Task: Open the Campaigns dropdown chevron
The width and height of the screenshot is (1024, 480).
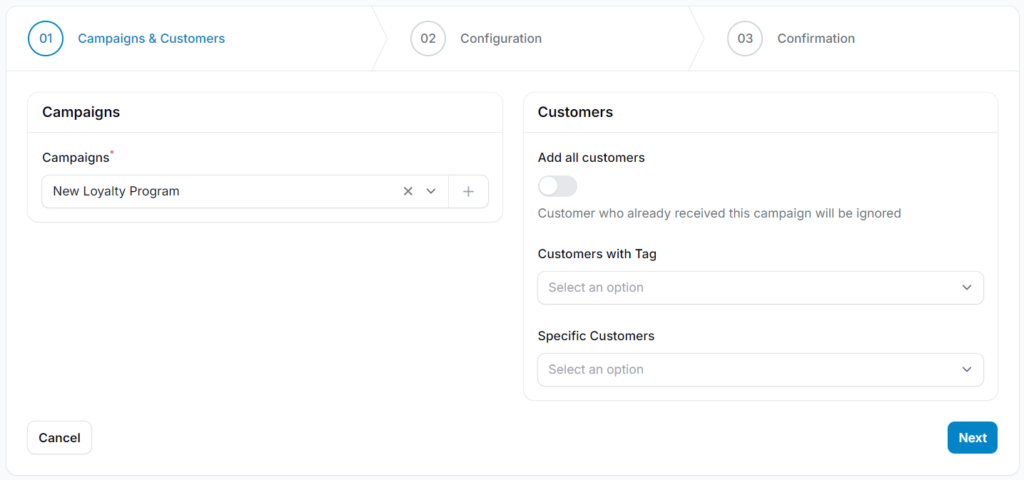Action: (x=430, y=191)
